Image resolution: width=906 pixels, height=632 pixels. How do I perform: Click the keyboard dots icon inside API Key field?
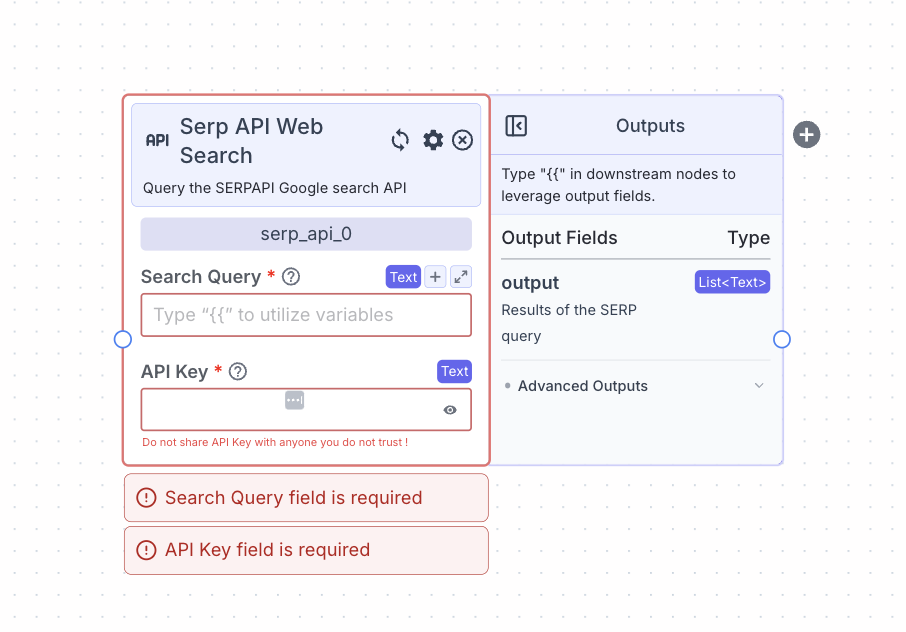tap(294, 399)
